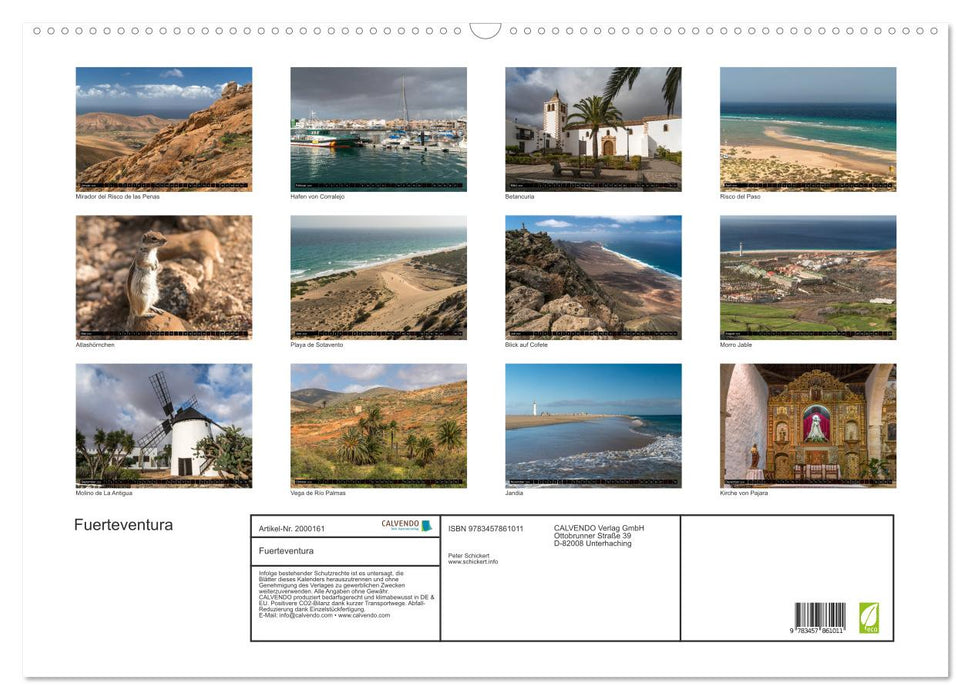Viewport: 971px width, 700px height.
Task: Click the blue square icon beside CALVENDO logo
Action: coord(427,524)
